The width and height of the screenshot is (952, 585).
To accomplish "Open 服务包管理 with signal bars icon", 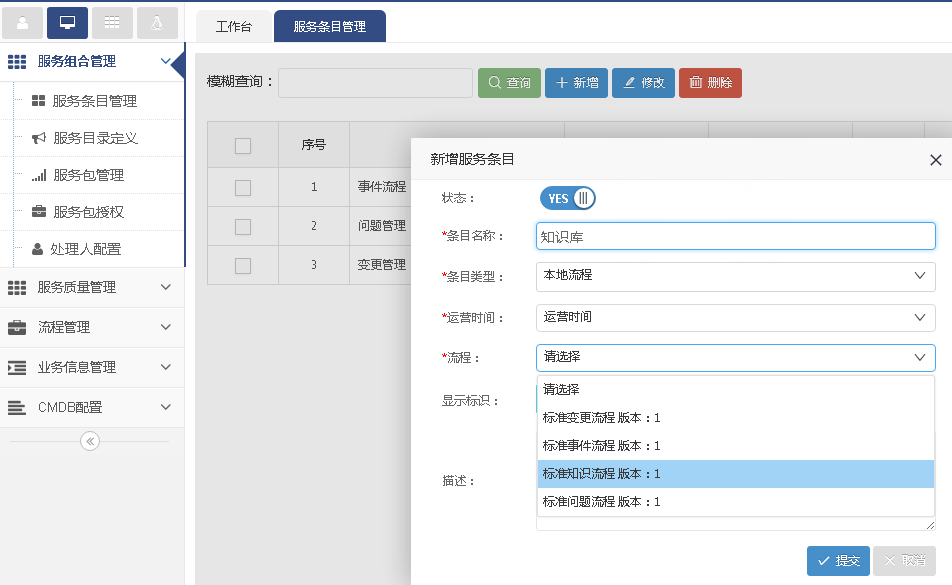I will tap(87, 175).
